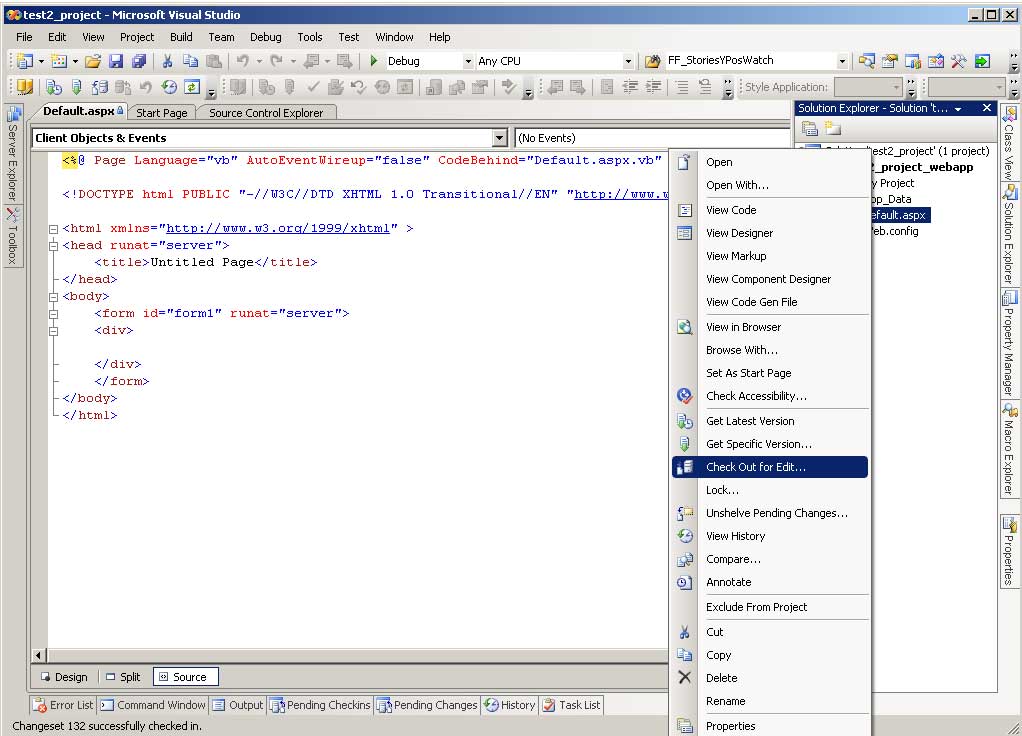Choose Get Latest Version context menu entry
This screenshot has width=1022, height=736.
[770, 421]
